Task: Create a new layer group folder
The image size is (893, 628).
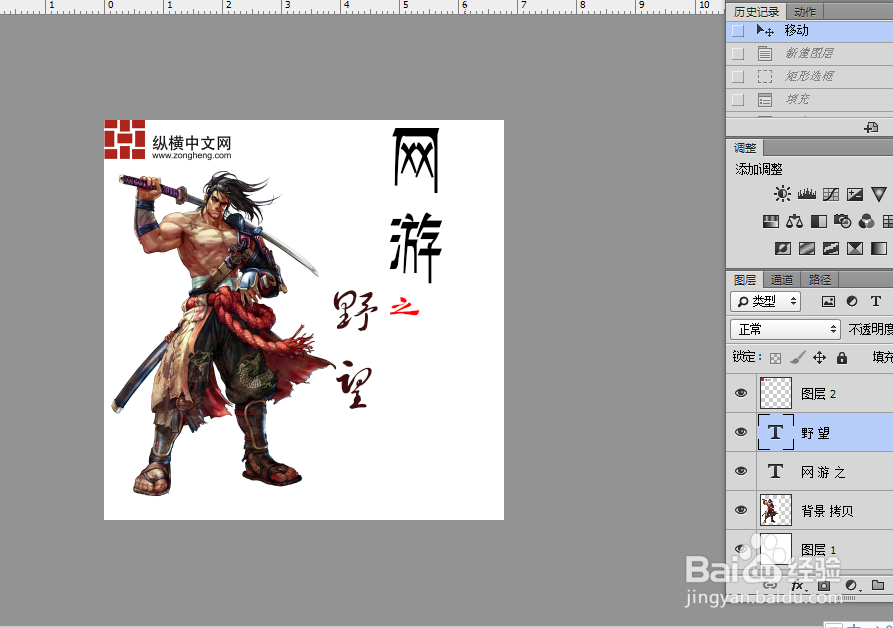Action: 878,585
